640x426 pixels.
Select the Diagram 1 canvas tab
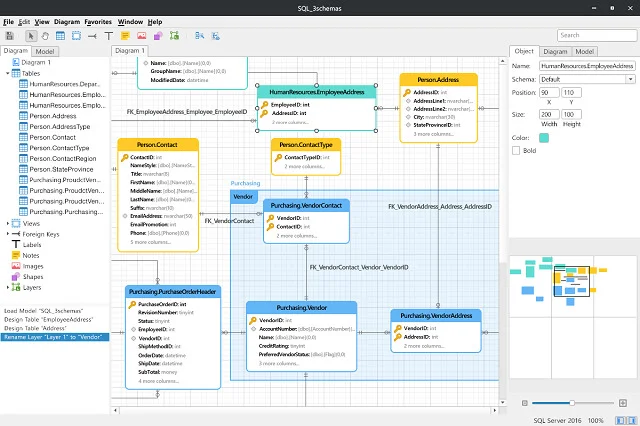click(130, 51)
